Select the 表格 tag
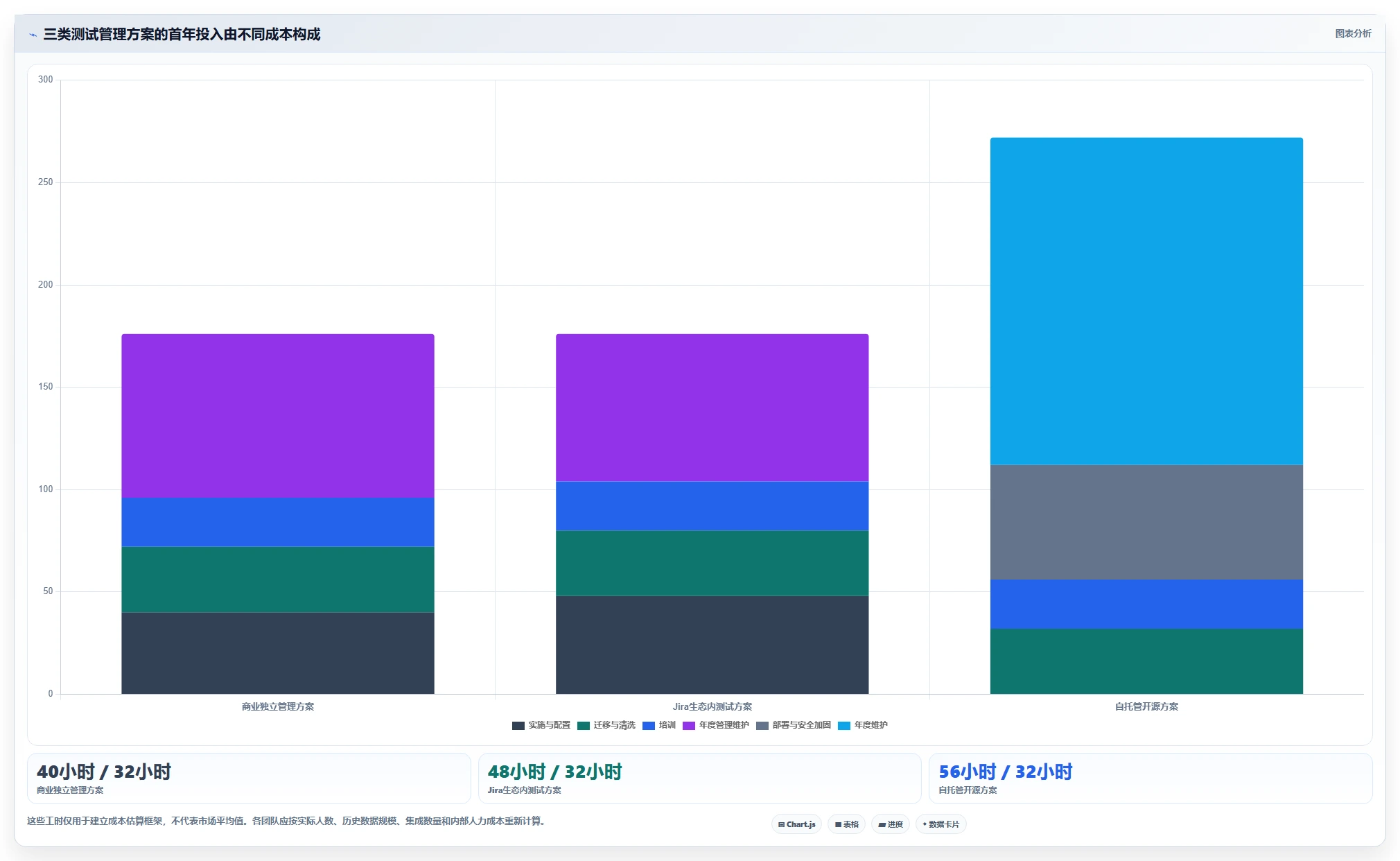1400x861 pixels. [846, 824]
